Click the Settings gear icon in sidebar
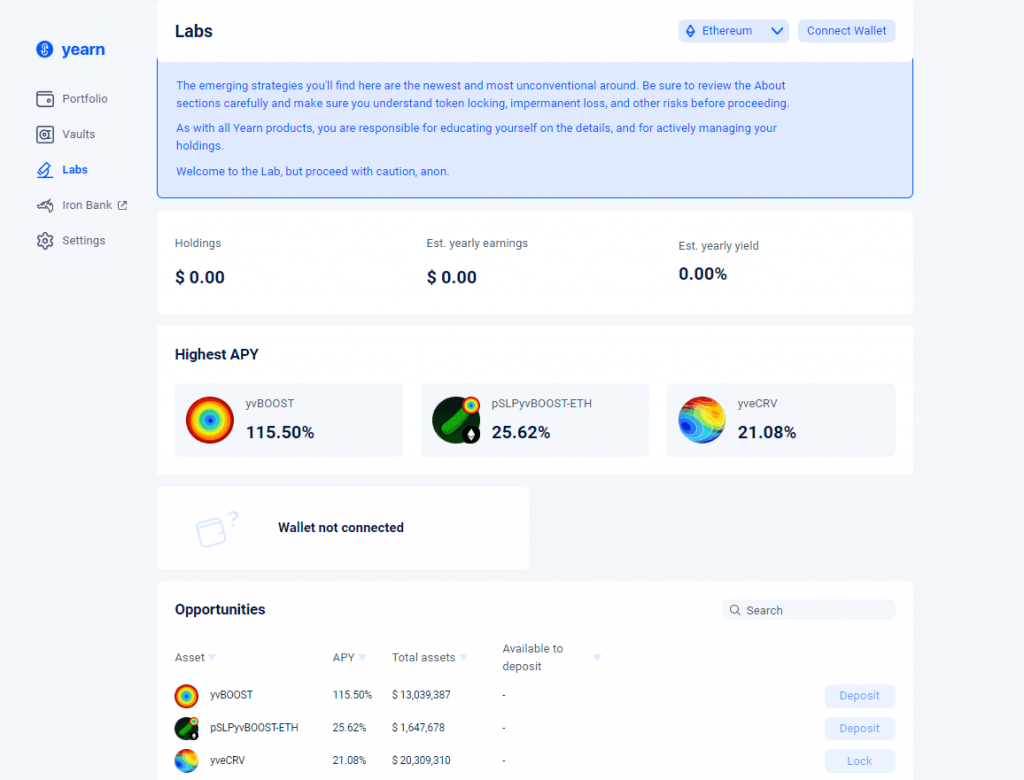The image size is (1024, 780). (x=45, y=241)
